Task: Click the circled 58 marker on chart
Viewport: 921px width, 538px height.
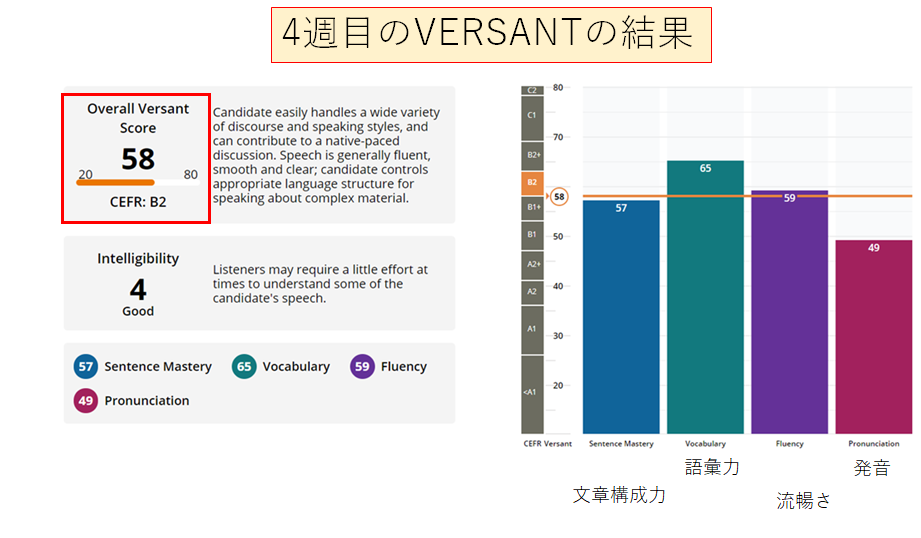Action: tap(559, 197)
